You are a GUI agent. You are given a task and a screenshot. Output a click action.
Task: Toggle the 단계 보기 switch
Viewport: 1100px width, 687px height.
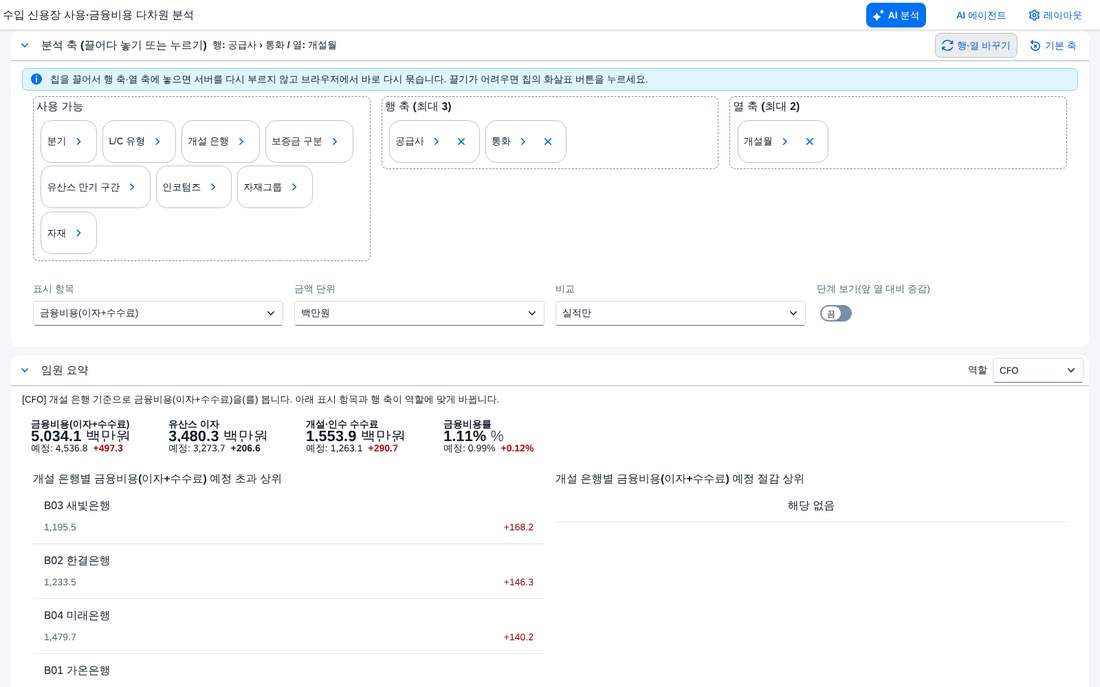coord(836,314)
